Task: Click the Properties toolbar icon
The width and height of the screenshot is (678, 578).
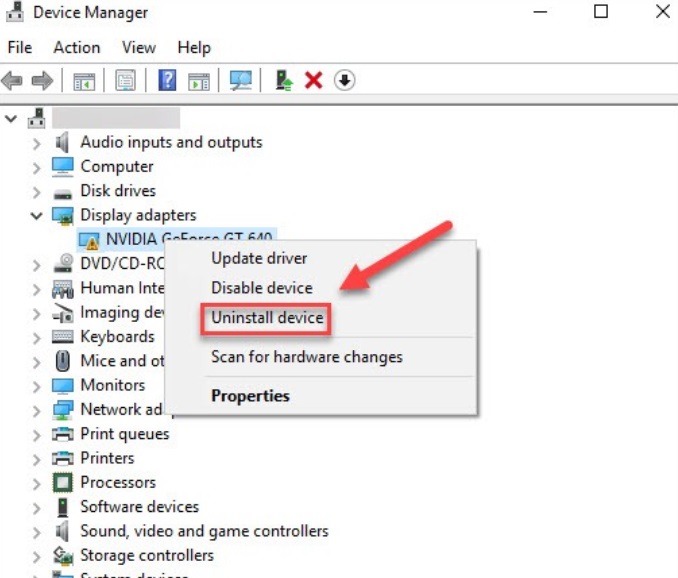Action: [x=125, y=81]
